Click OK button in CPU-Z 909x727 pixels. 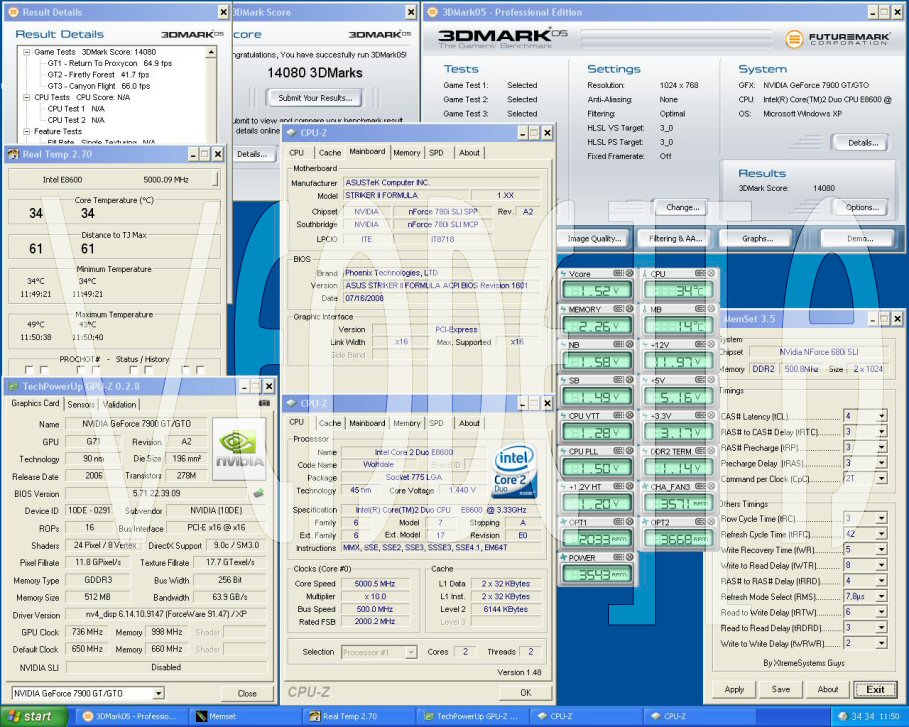525,692
